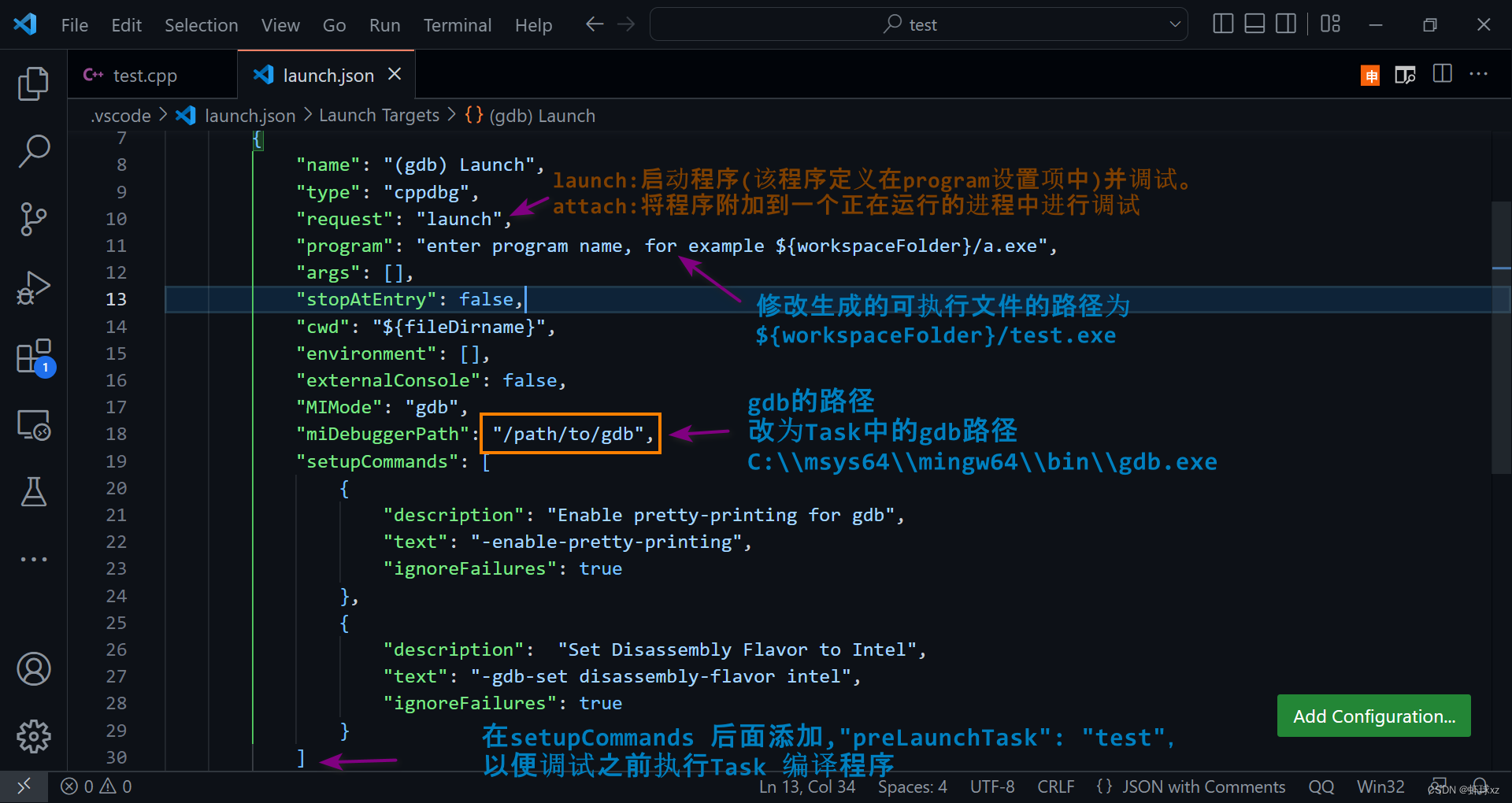This screenshot has width=1512, height=803.
Task: Click the "/path/to/gdb" value
Action: click(569, 434)
